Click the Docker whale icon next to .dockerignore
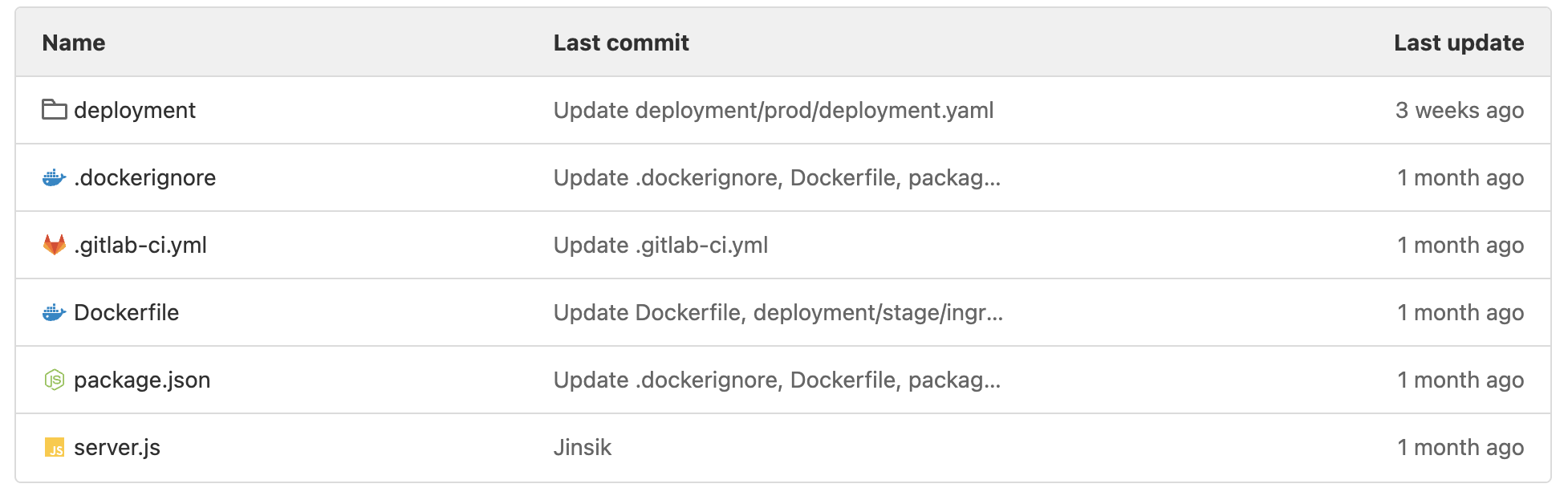Viewport: 1568px width, 496px height. [x=54, y=177]
